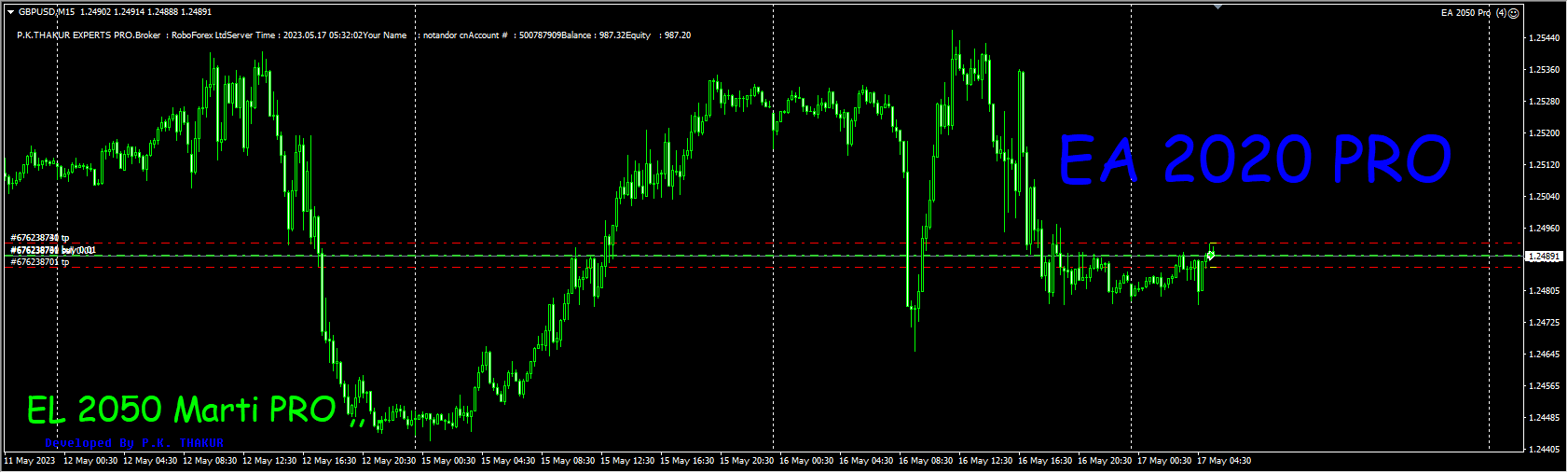The height and width of the screenshot is (473, 1568).
Task: Click the 17 May 04:30 time axis label
Action: coord(1224,461)
